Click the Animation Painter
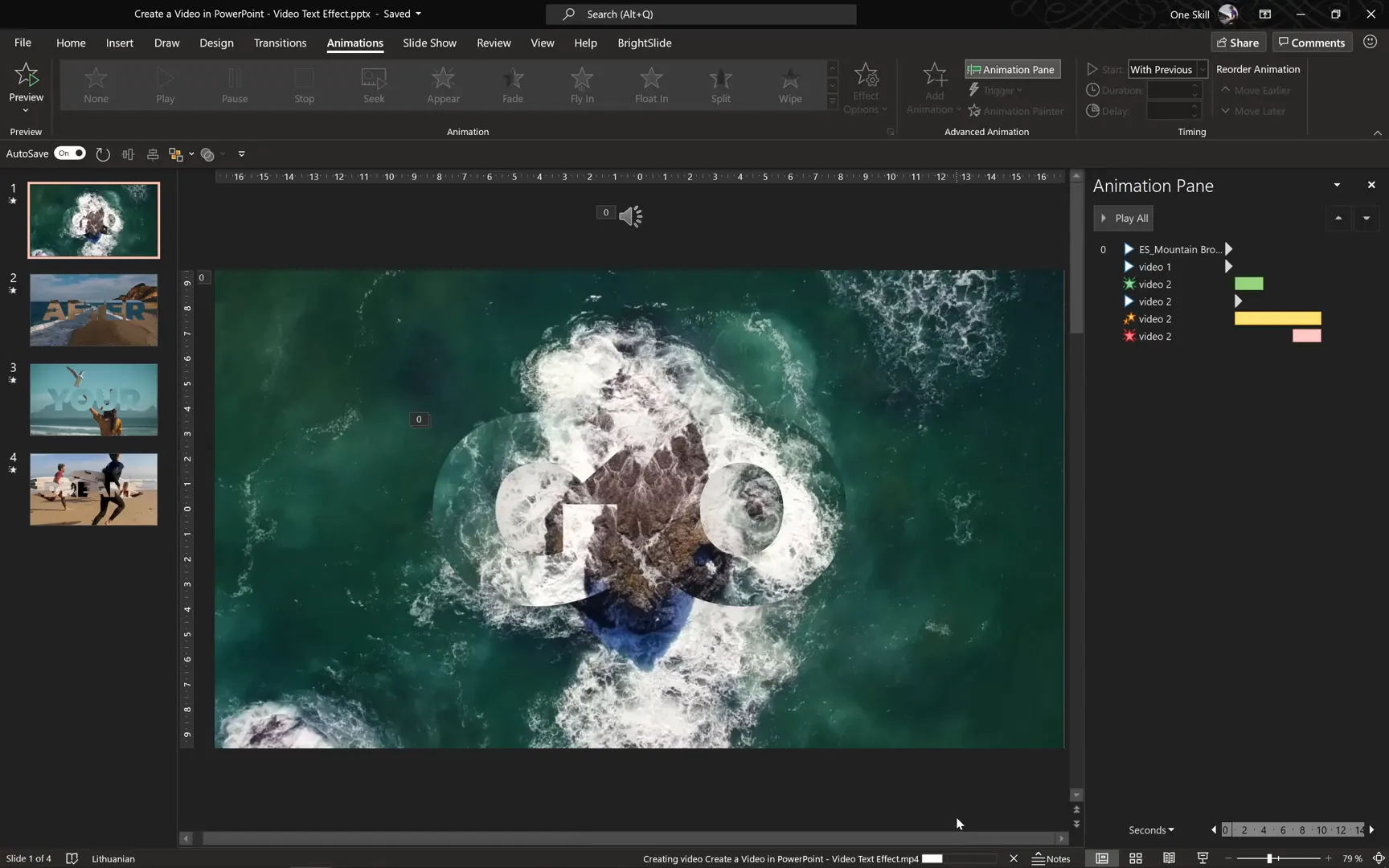This screenshot has height=868, width=1389. tap(1015, 110)
